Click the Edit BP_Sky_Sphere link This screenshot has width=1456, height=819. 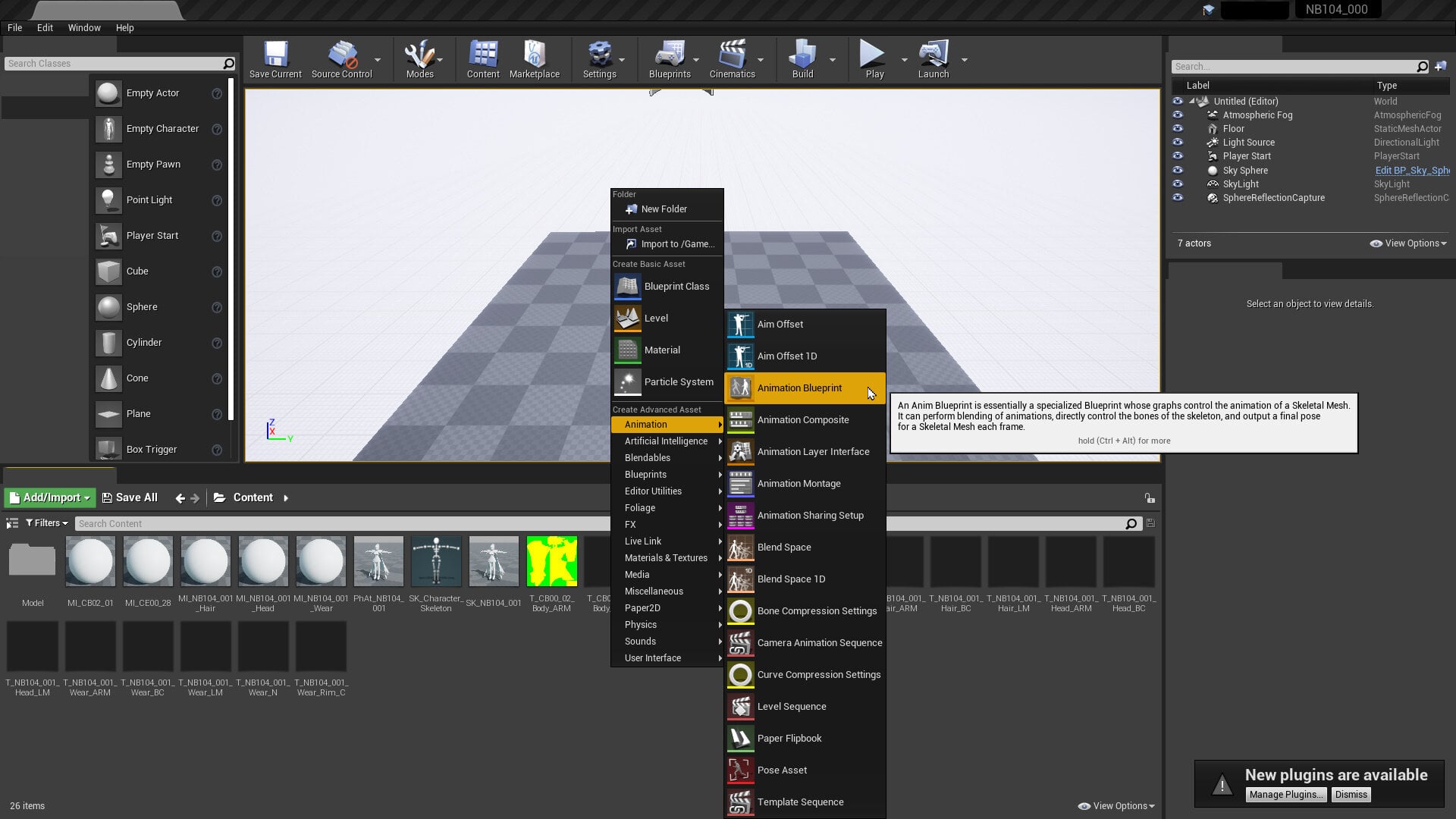click(x=1412, y=170)
